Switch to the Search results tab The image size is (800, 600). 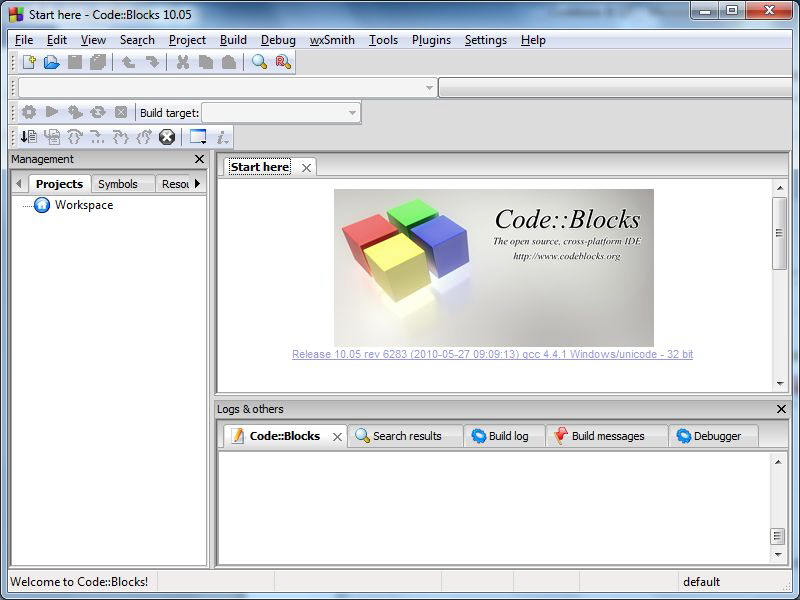click(407, 436)
